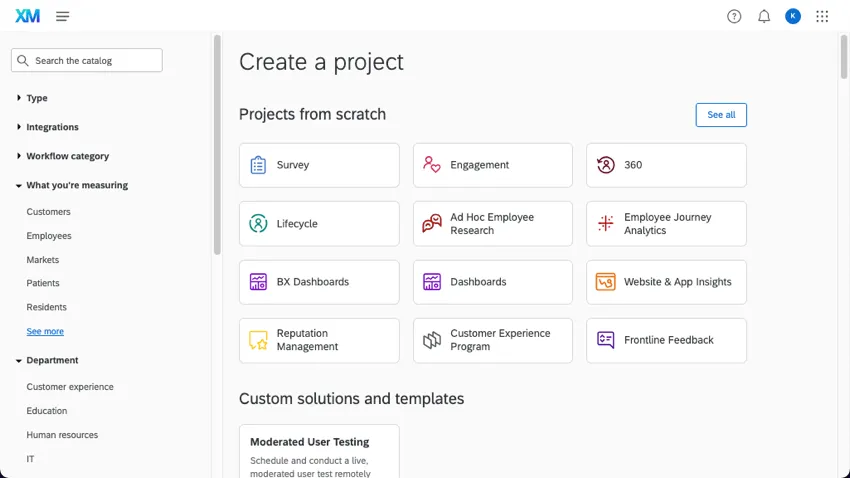Image resolution: width=850 pixels, height=478 pixels.
Task: Filter by Human resources department
Action: 62,435
